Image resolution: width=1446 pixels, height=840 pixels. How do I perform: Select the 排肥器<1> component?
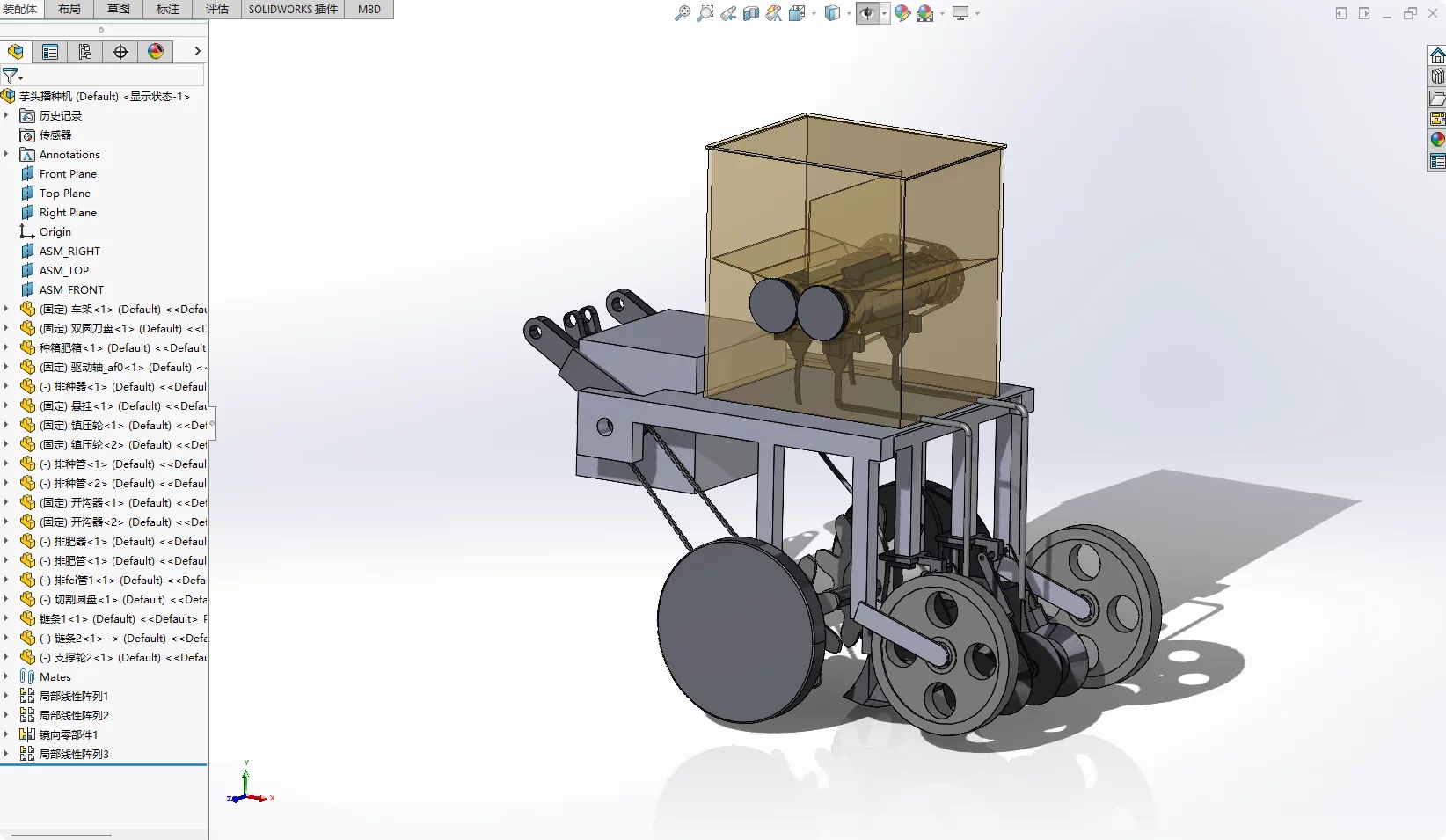(113, 542)
